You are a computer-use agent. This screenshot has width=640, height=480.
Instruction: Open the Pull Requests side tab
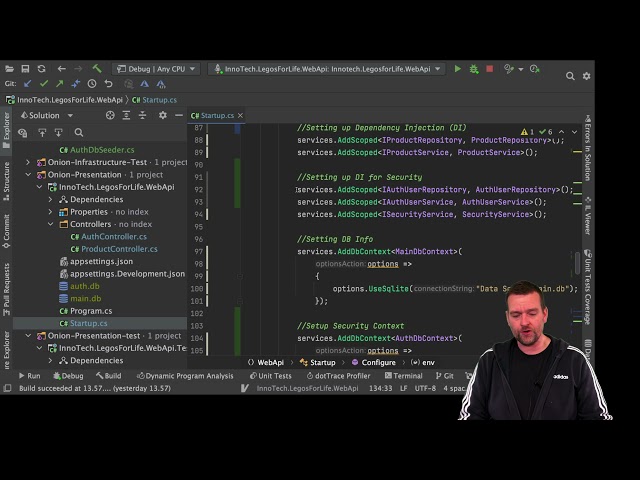tap(7, 289)
